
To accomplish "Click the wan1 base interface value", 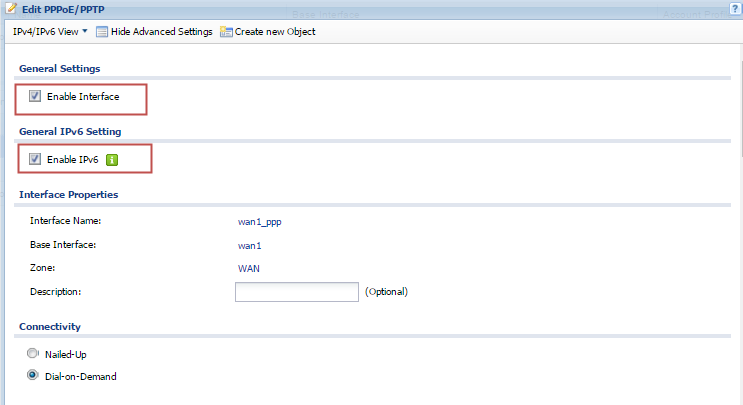I will [x=248, y=245].
